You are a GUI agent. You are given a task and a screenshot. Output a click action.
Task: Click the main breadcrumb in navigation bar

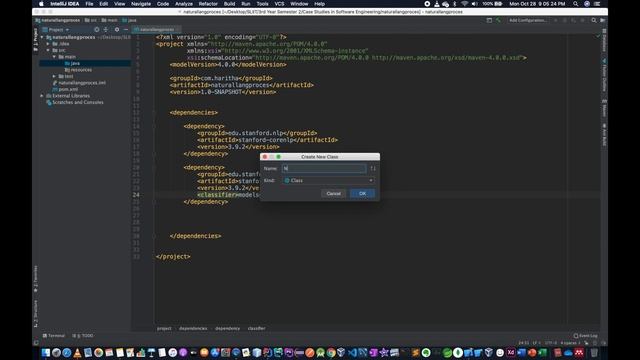tap(109, 20)
